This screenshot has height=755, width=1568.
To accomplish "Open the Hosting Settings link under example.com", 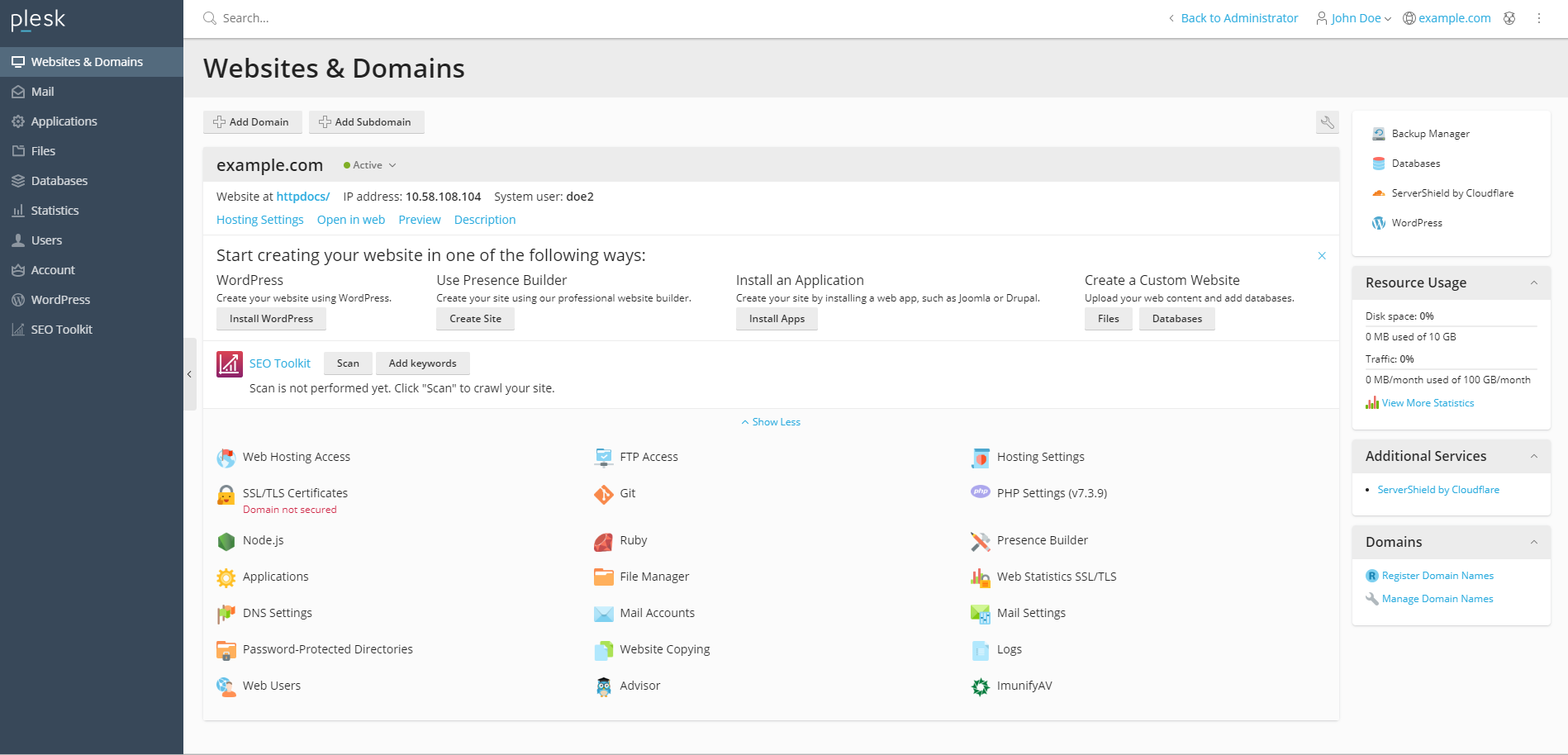I will tap(259, 220).
